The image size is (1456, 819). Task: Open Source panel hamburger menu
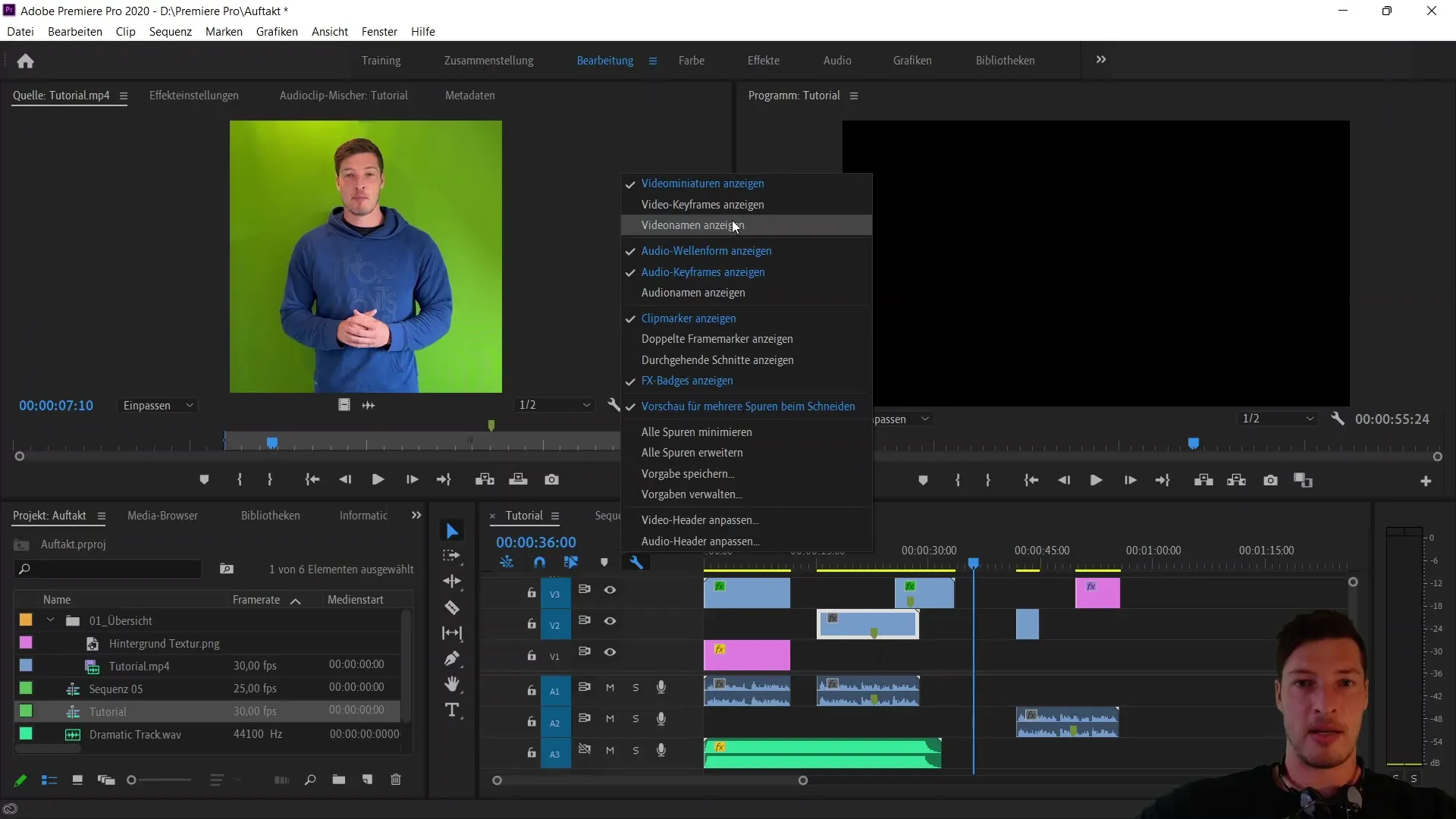click(x=124, y=96)
